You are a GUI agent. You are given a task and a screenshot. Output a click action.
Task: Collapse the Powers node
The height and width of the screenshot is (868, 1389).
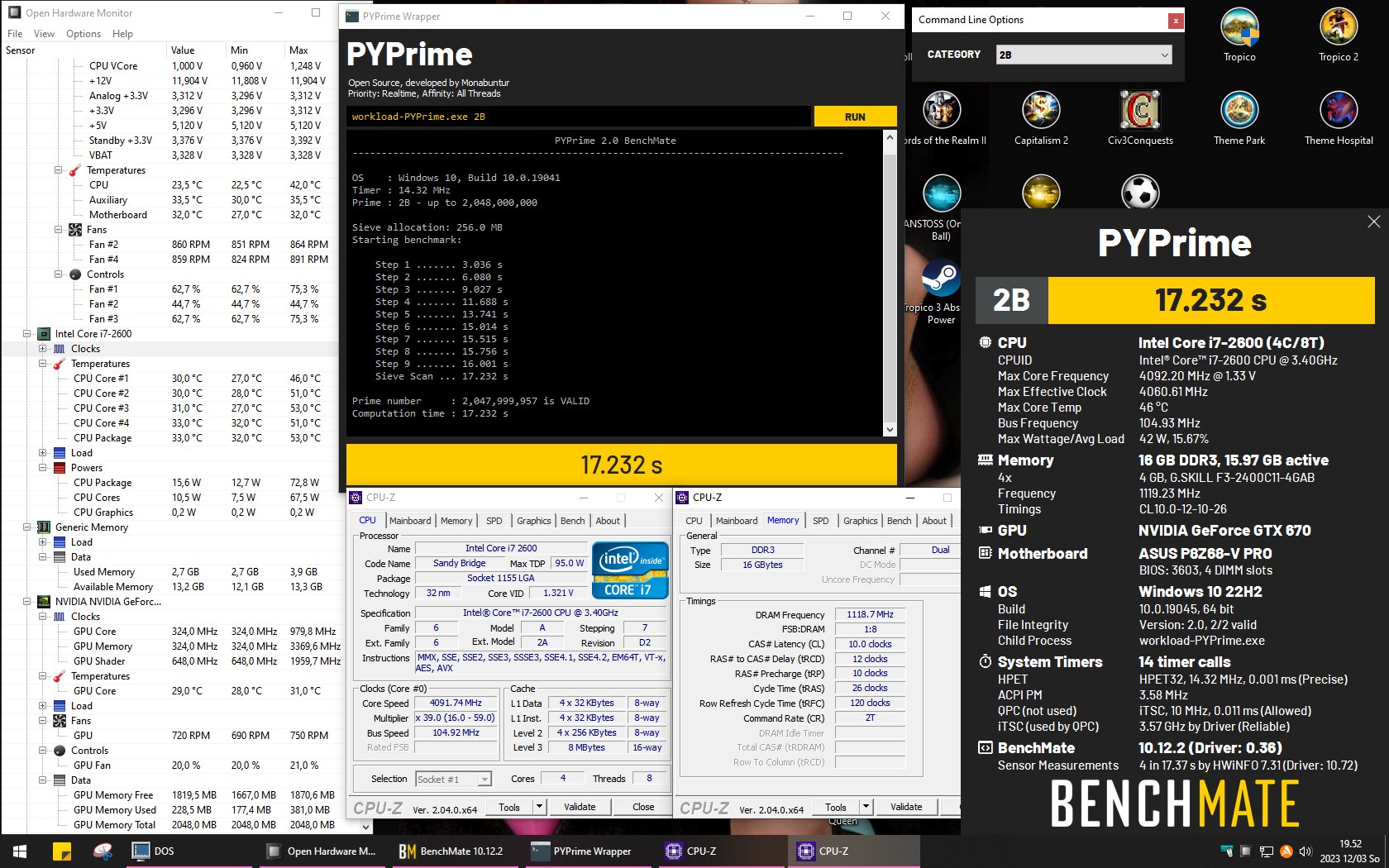click(x=42, y=468)
